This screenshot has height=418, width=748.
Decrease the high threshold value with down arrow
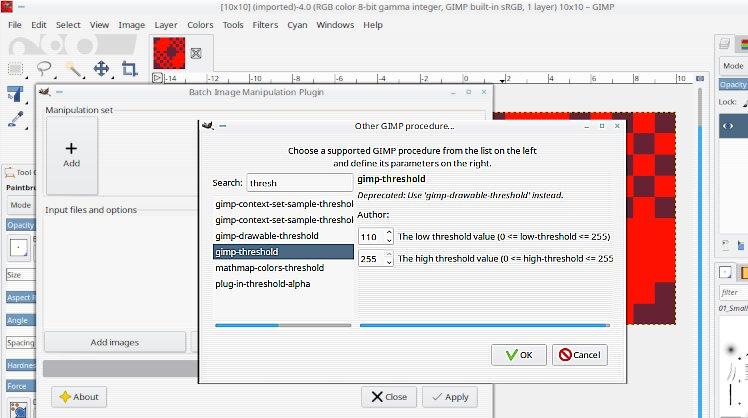[389, 263]
